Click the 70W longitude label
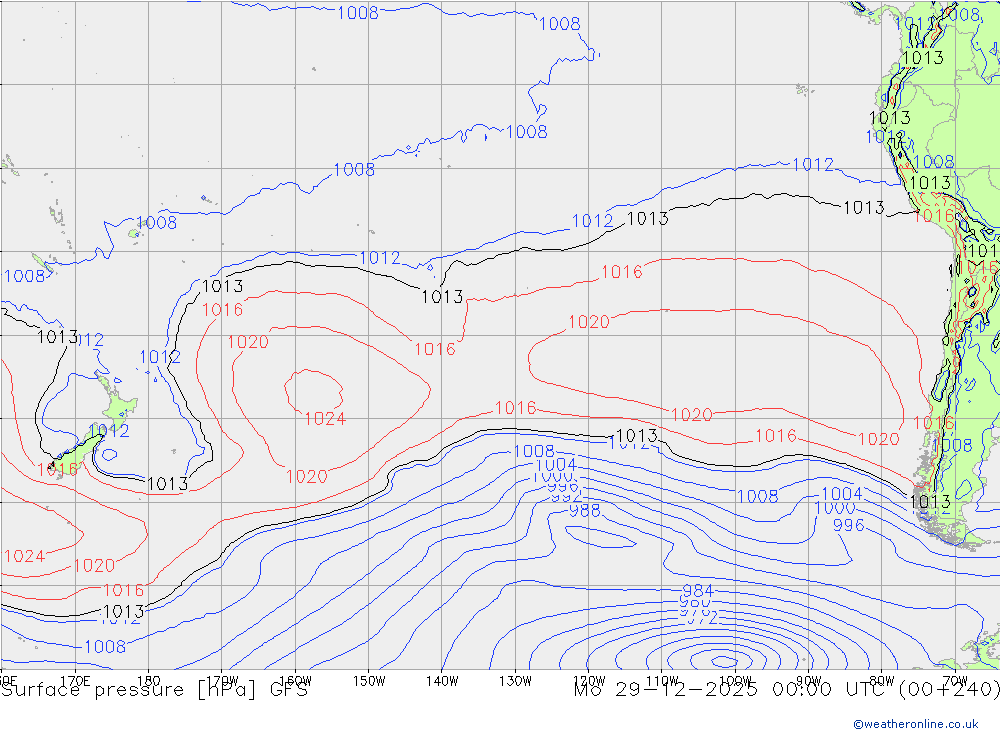Image resolution: width=1000 pixels, height=733 pixels. coord(955,681)
